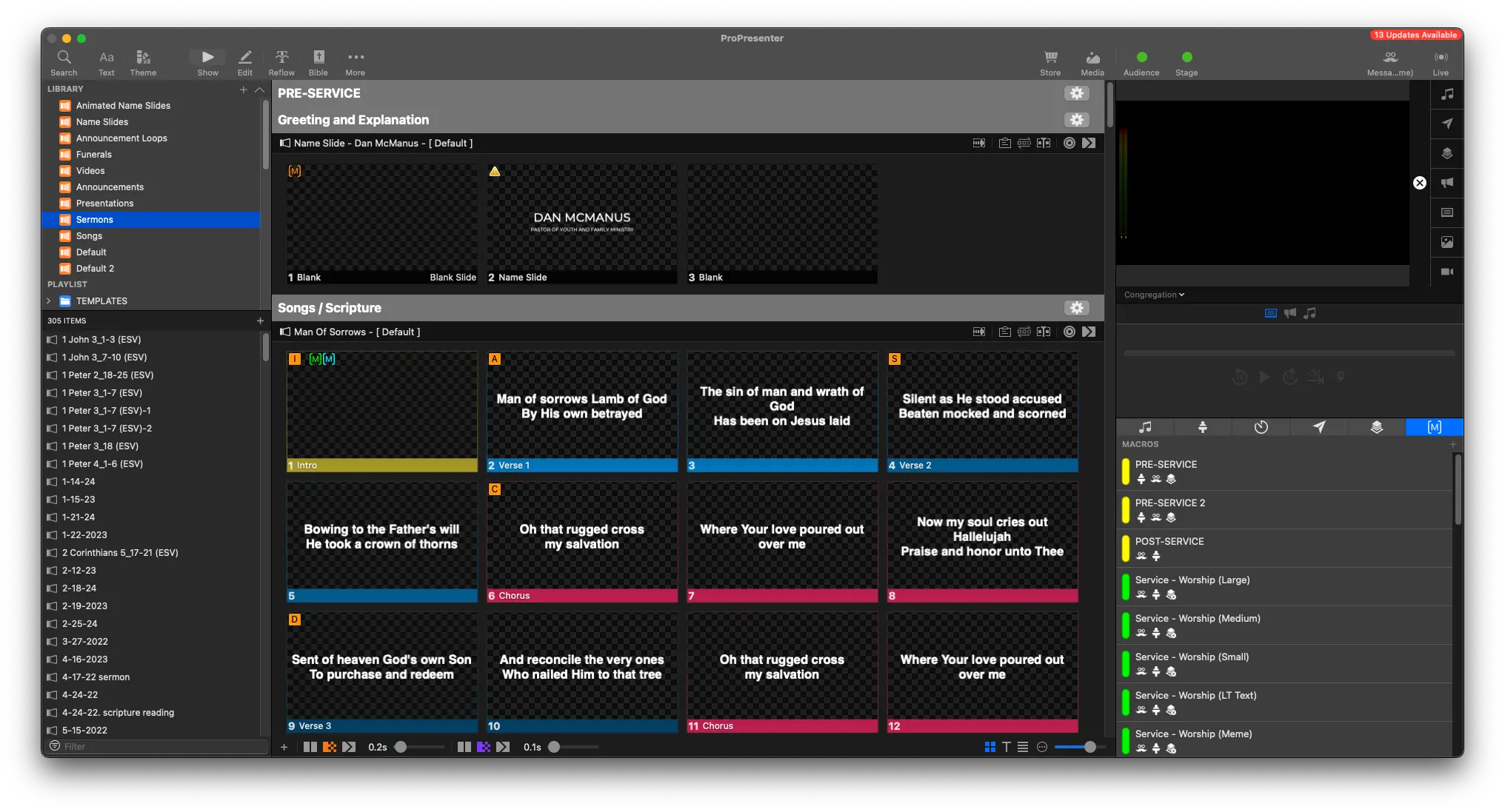Select the Reflow tool in the top toolbar

click(x=281, y=61)
